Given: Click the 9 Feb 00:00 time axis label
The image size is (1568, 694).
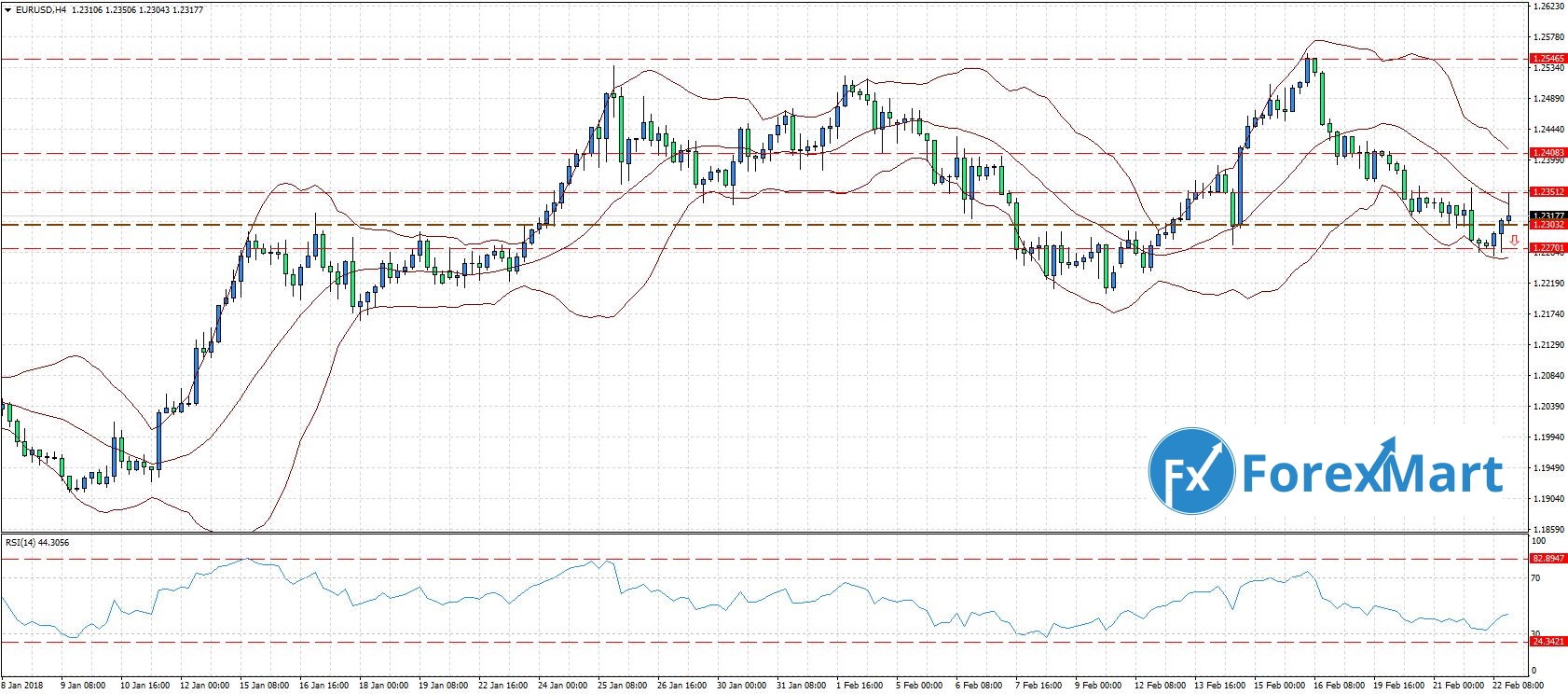Looking at the screenshot, I should 1100,686.
